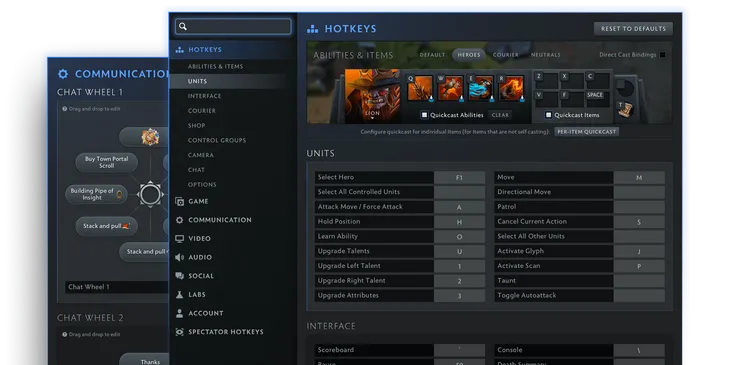Select Units in the Hotkeys submenu
Viewport: 730px width, 365px height.
point(197,81)
